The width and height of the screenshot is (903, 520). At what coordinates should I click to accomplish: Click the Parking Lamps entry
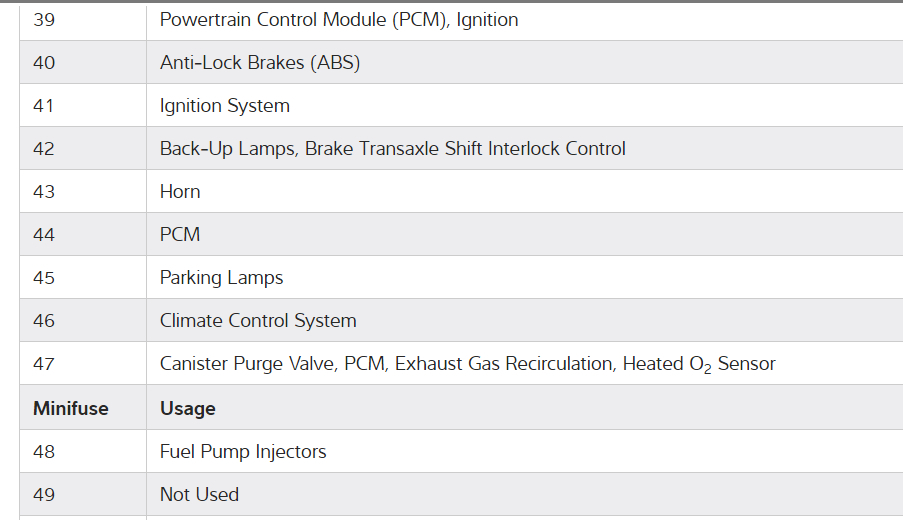pyautogui.click(x=221, y=278)
